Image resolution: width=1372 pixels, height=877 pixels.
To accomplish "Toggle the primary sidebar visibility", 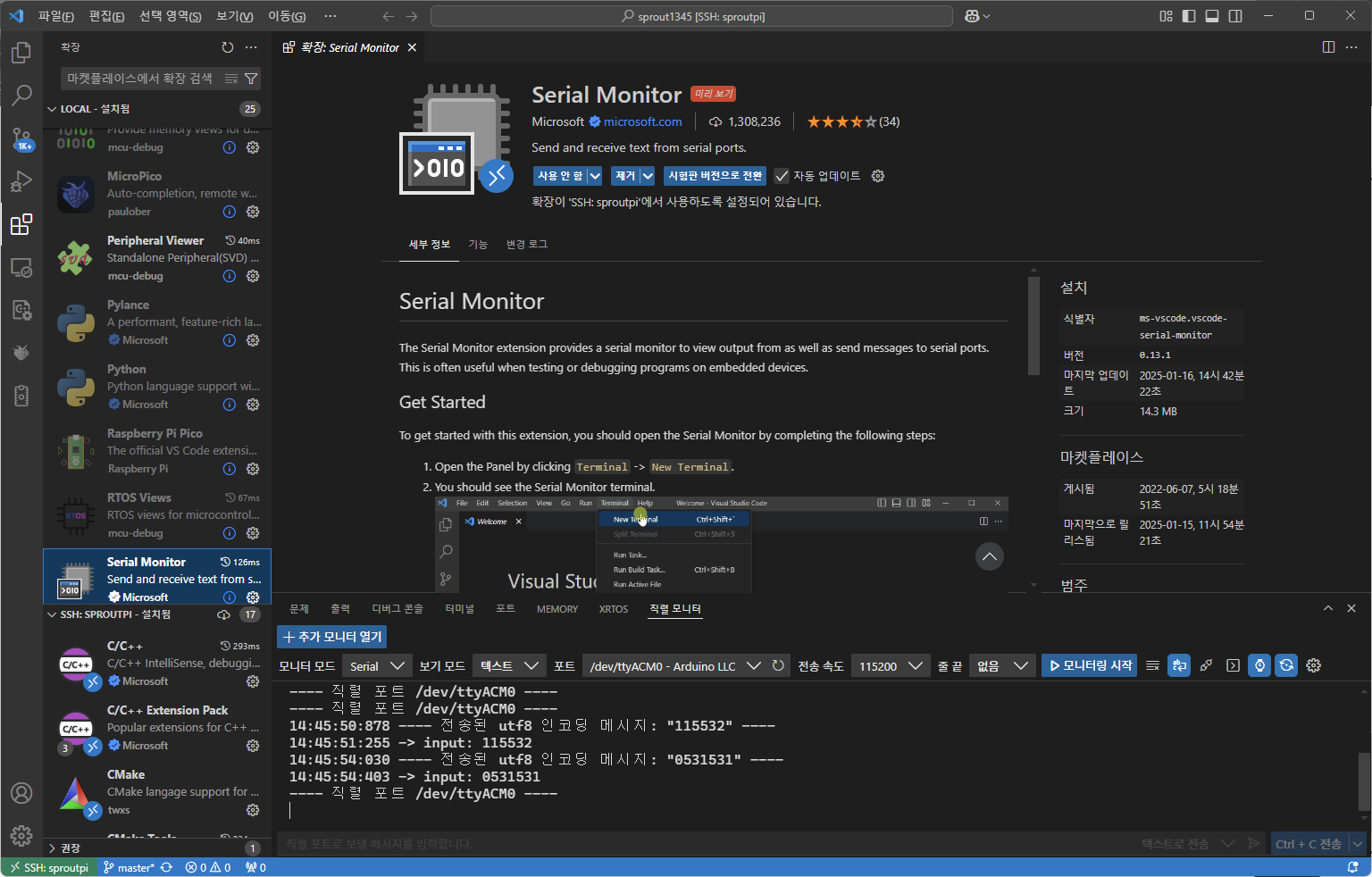I will click(x=1189, y=16).
